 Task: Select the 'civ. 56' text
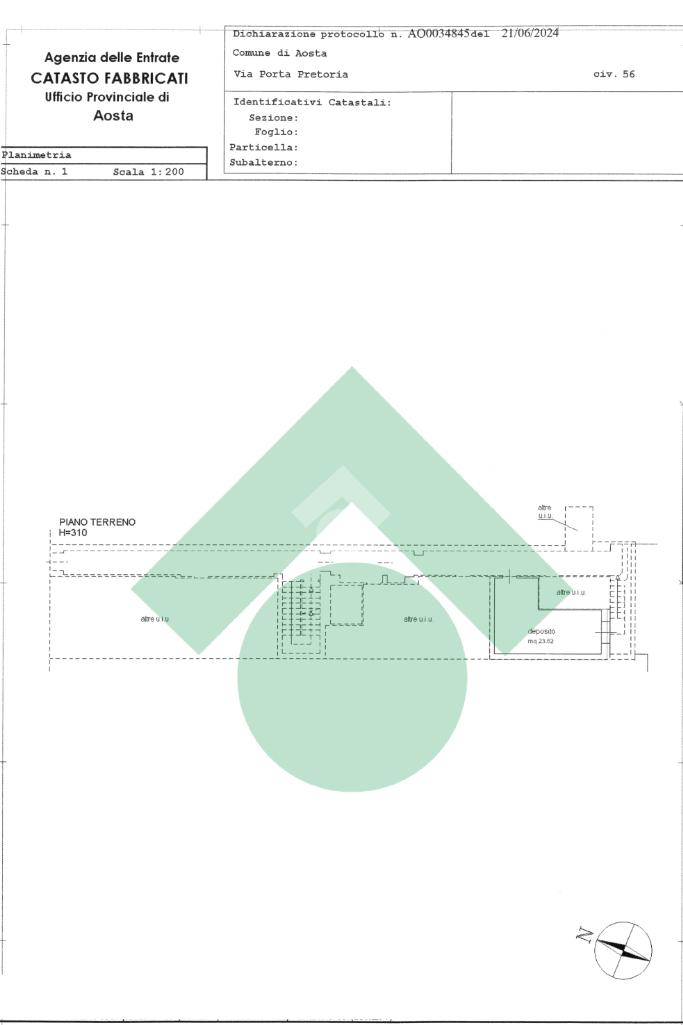coord(614,74)
